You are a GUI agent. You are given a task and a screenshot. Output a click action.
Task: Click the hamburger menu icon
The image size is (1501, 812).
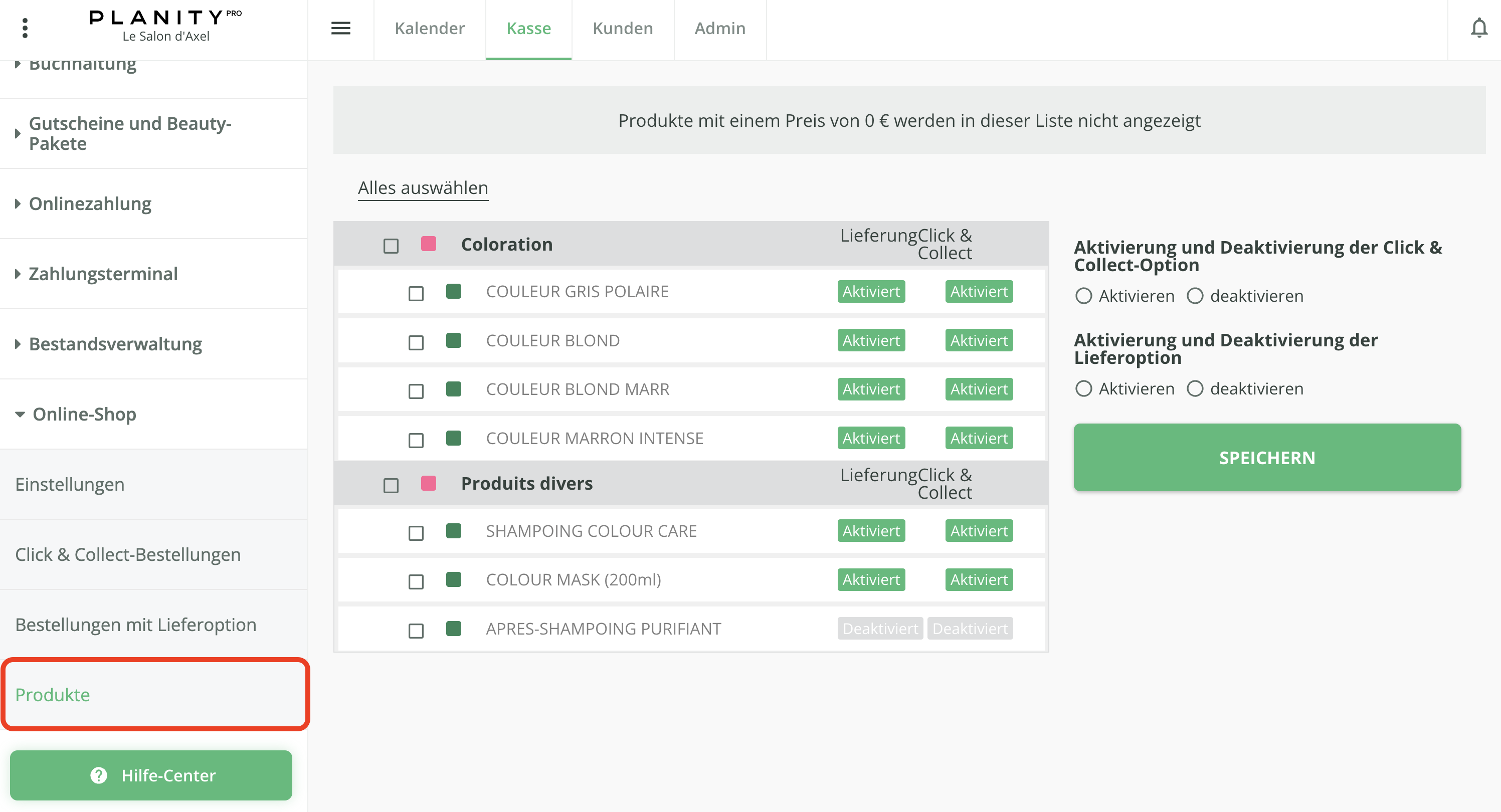340,28
